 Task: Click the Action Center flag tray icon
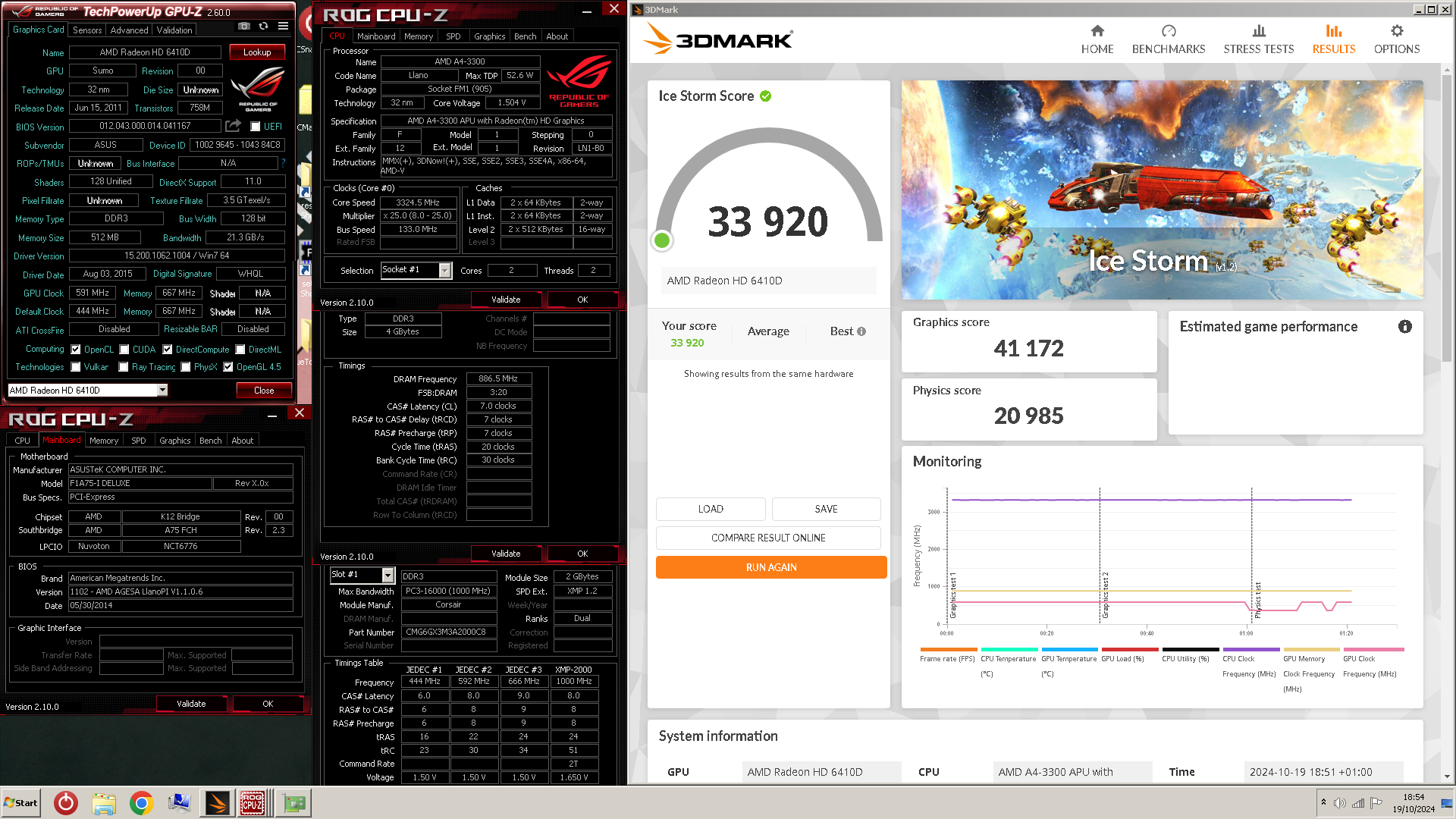[1376, 803]
